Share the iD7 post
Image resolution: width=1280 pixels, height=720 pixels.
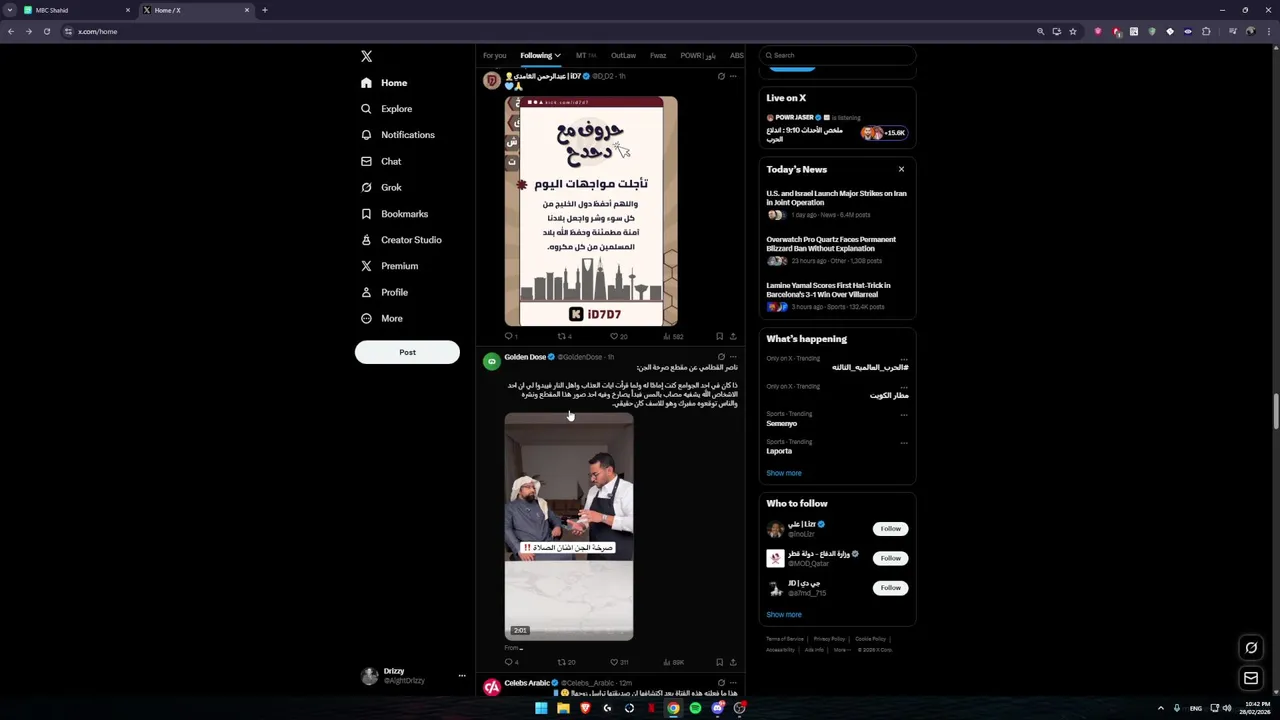733,337
